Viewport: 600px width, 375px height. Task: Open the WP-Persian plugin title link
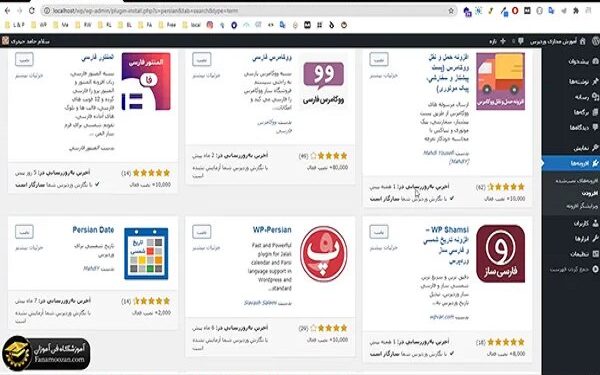pyautogui.click(x=272, y=230)
